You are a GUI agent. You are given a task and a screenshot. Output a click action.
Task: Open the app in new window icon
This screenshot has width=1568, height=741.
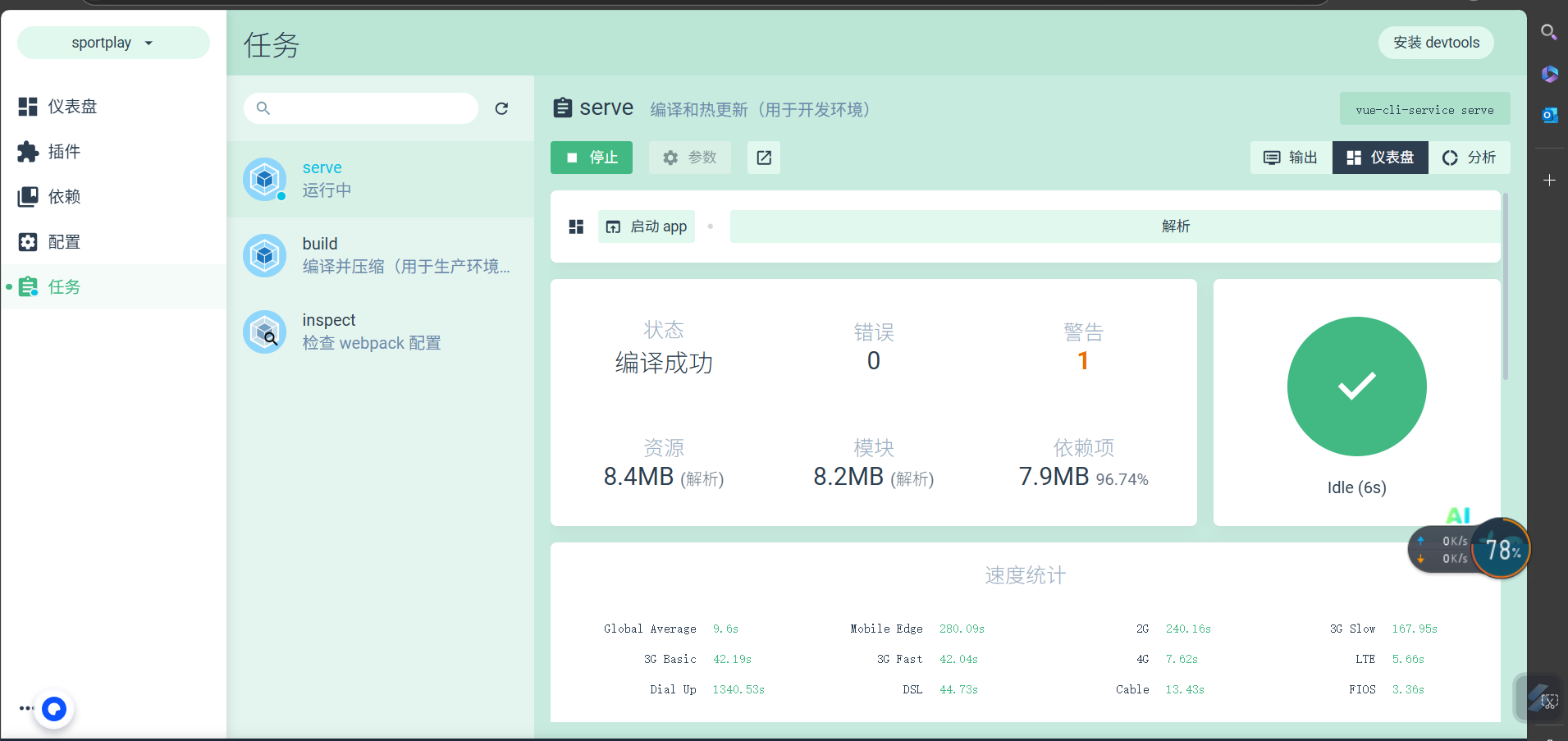click(x=764, y=158)
